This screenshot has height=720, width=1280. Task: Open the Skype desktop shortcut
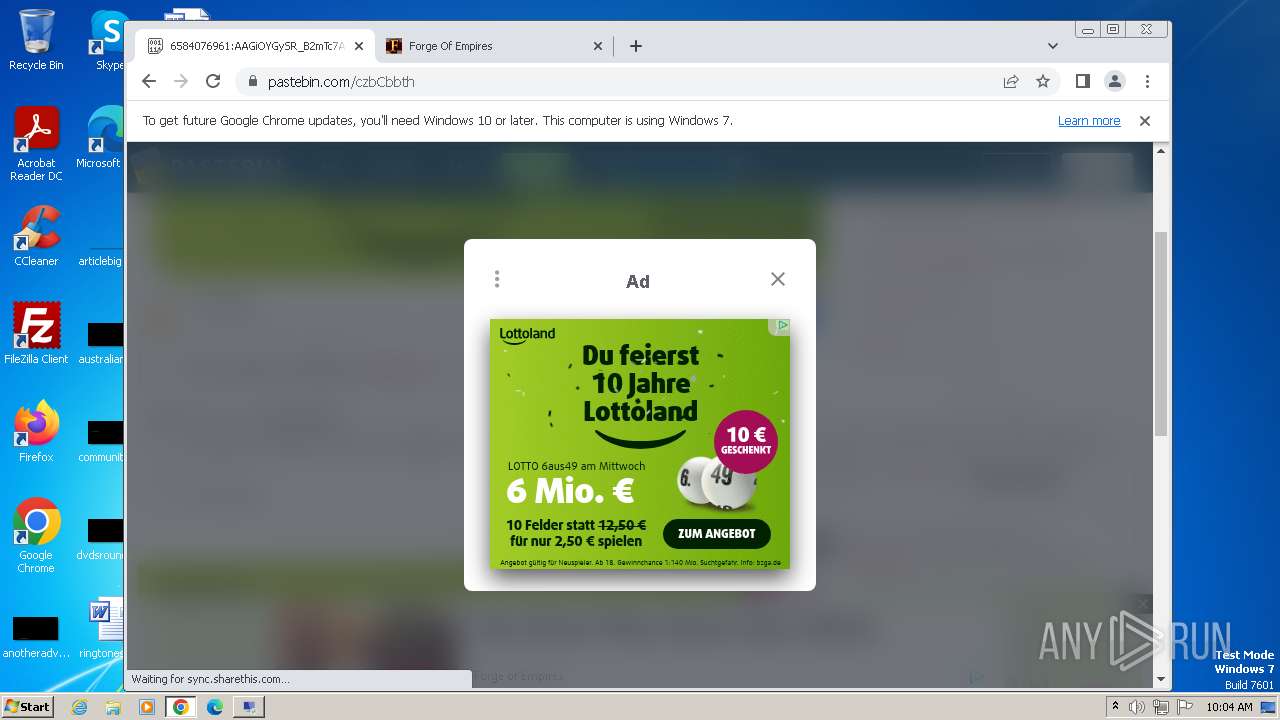point(108,40)
